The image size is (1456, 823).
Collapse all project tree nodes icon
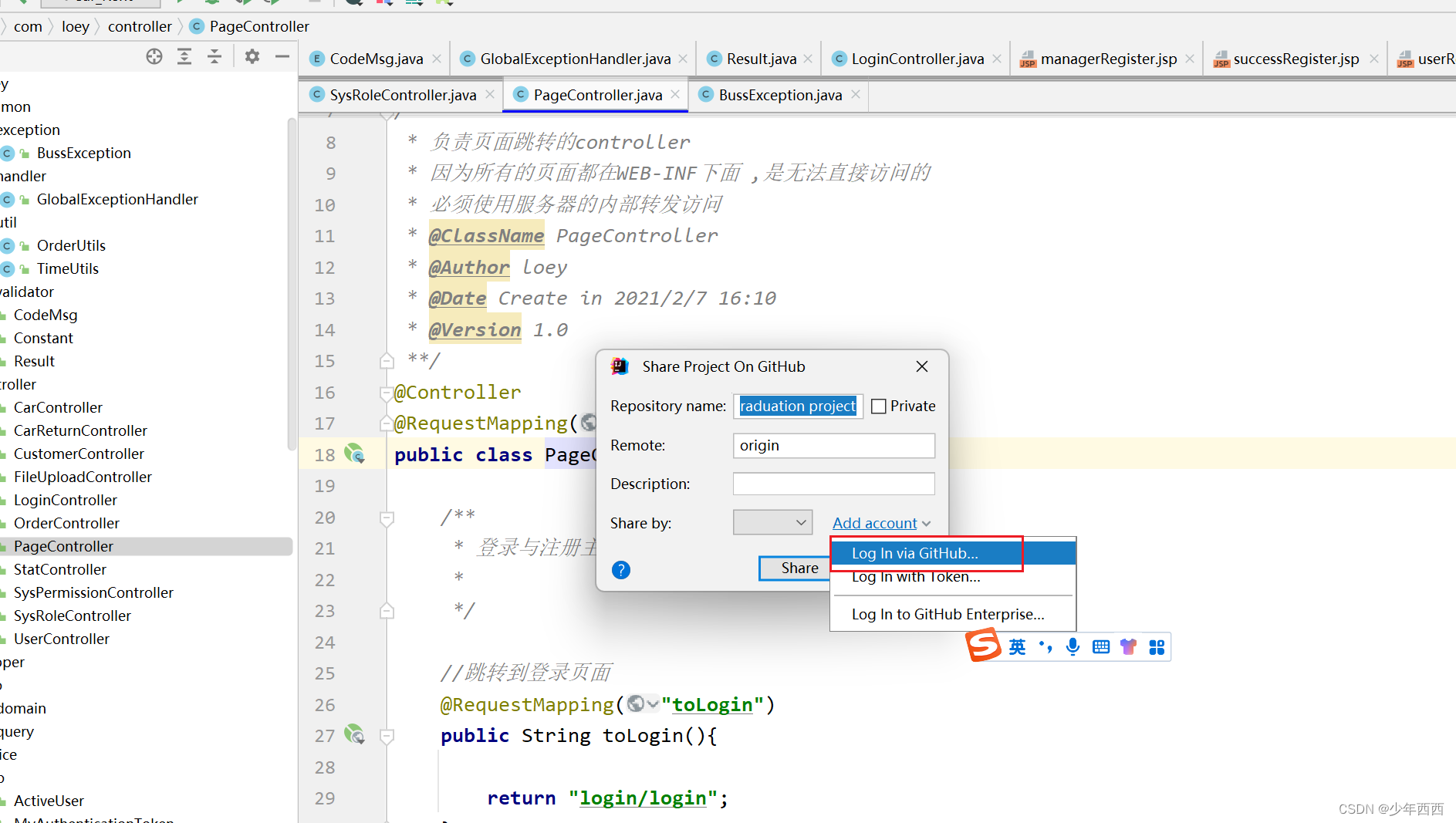point(215,56)
